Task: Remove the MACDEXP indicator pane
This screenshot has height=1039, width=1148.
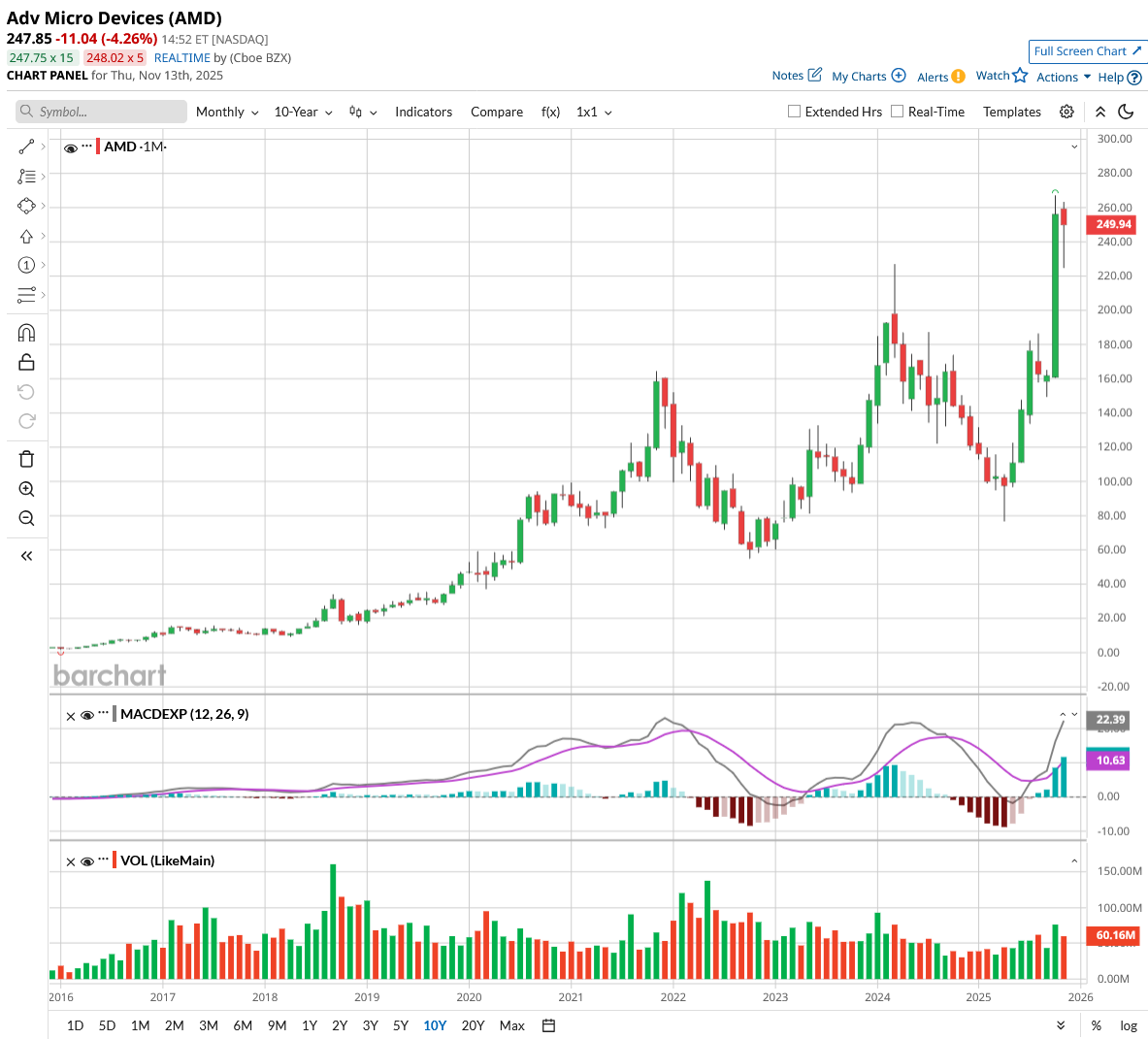Action: tap(70, 716)
